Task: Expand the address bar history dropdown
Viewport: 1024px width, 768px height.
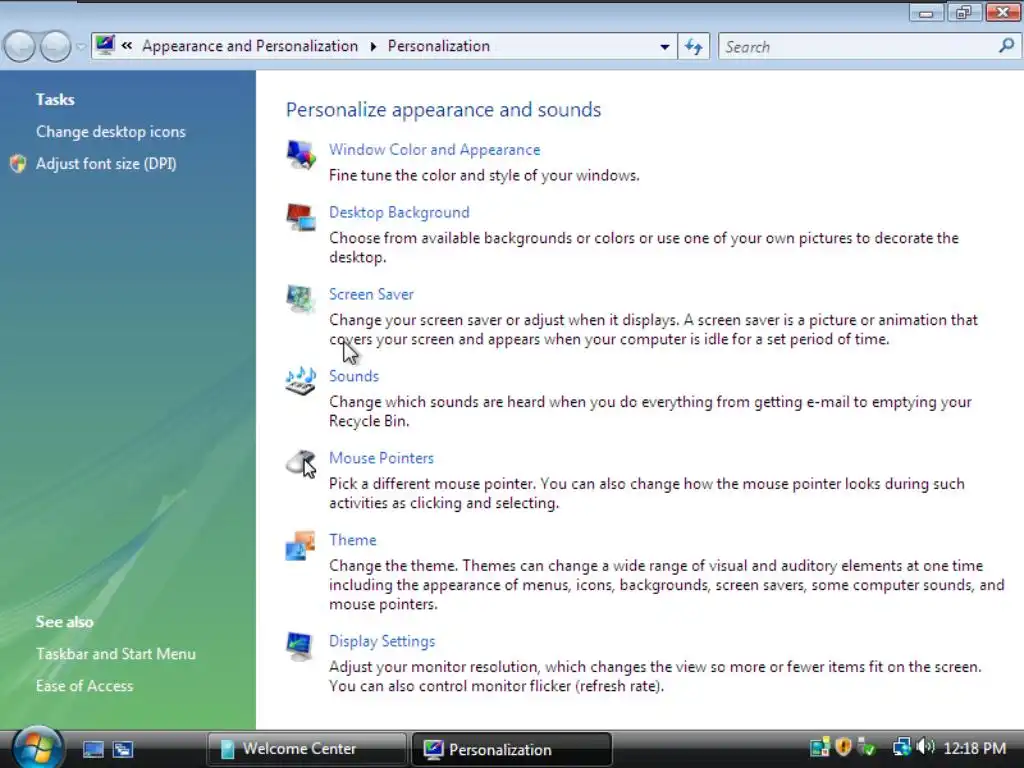Action: 664,47
